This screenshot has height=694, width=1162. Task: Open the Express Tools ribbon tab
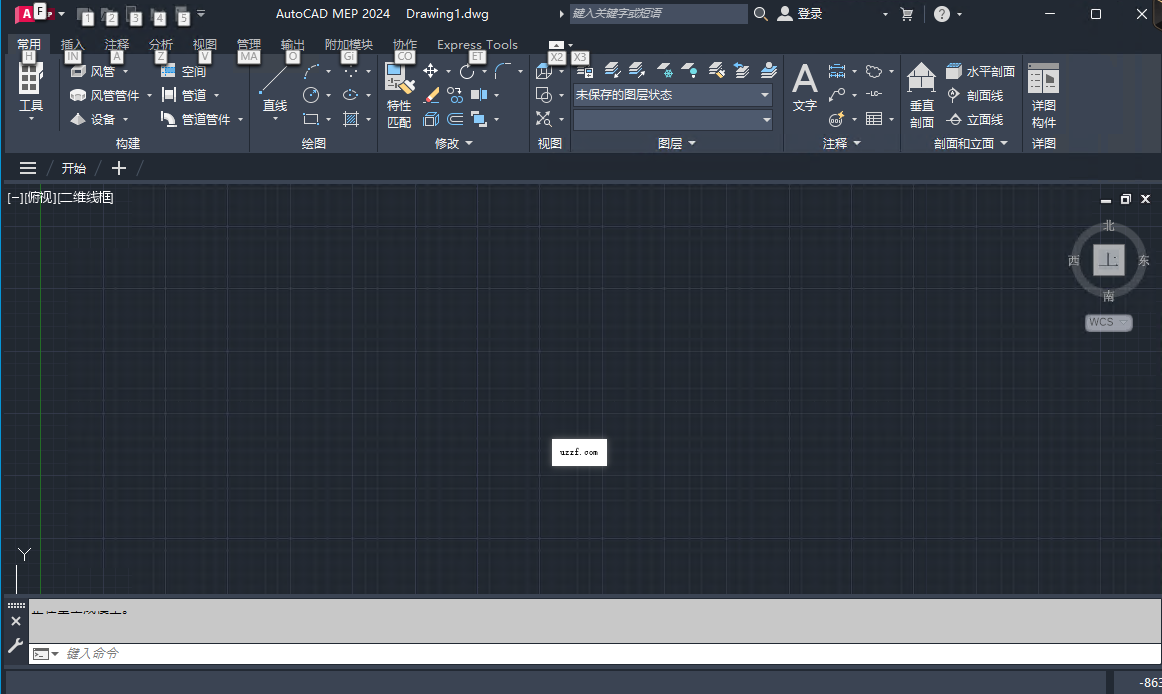(x=477, y=44)
